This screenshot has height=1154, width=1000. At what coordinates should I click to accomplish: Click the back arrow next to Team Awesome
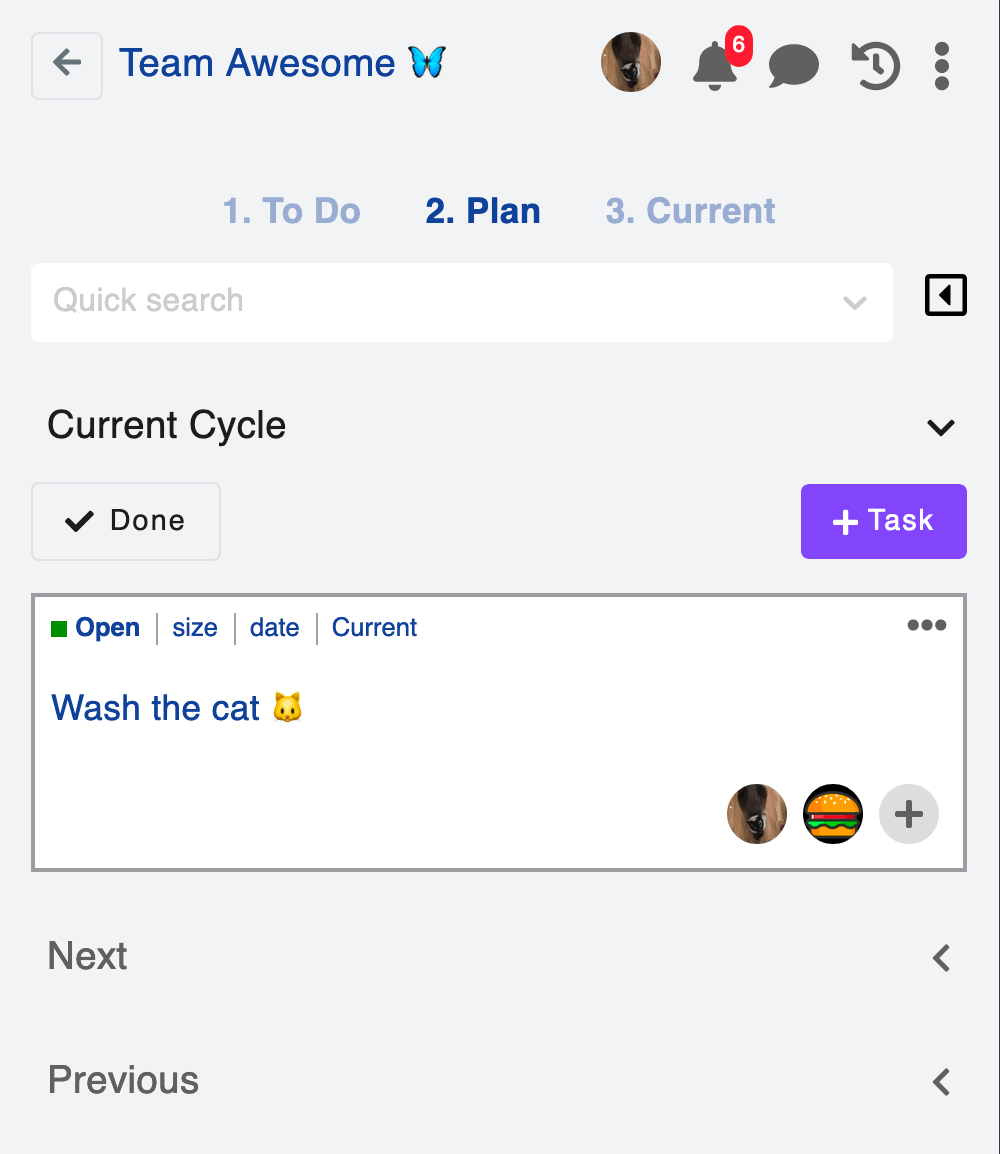(x=66, y=64)
